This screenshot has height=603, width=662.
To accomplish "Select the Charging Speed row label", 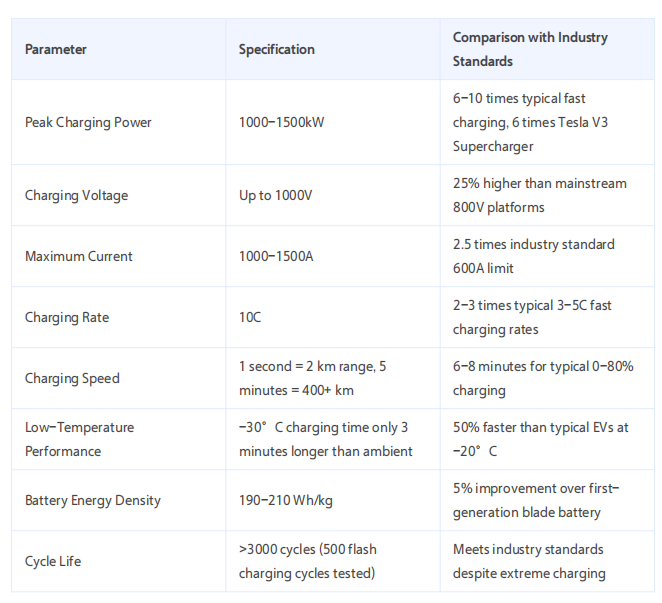I will click(72, 378).
